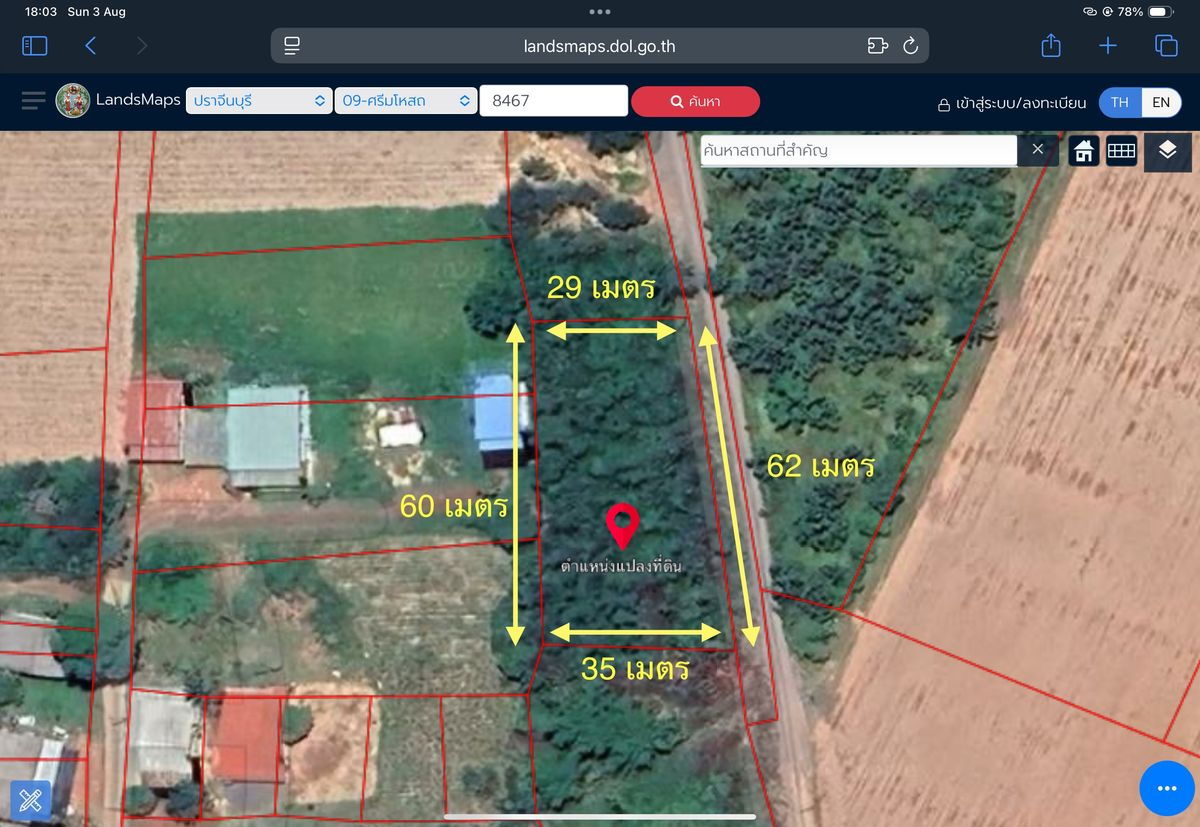The height and width of the screenshot is (827, 1200).
Task: Select the measurement tool icon
Action: tap(30, 799)
